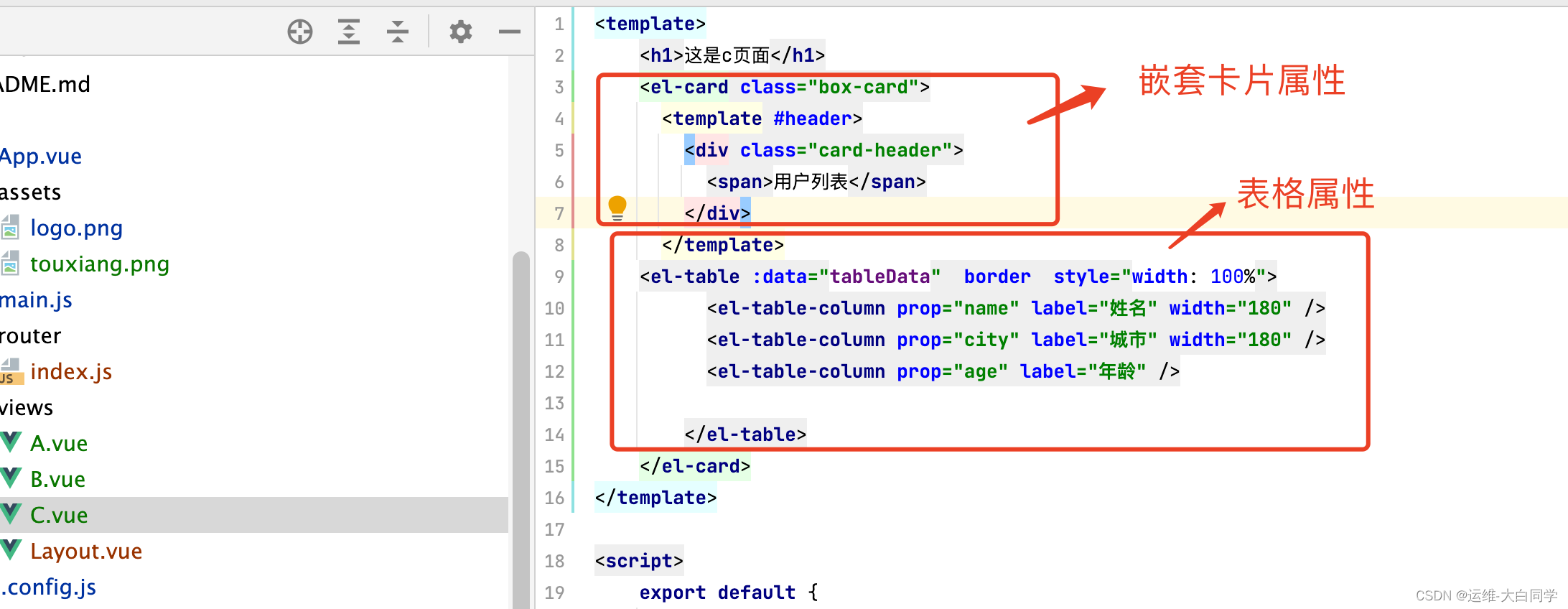The image size is (1568, 609).
Task: Click the project panel vertical scrollbar
Action: (x=521, y=429)
